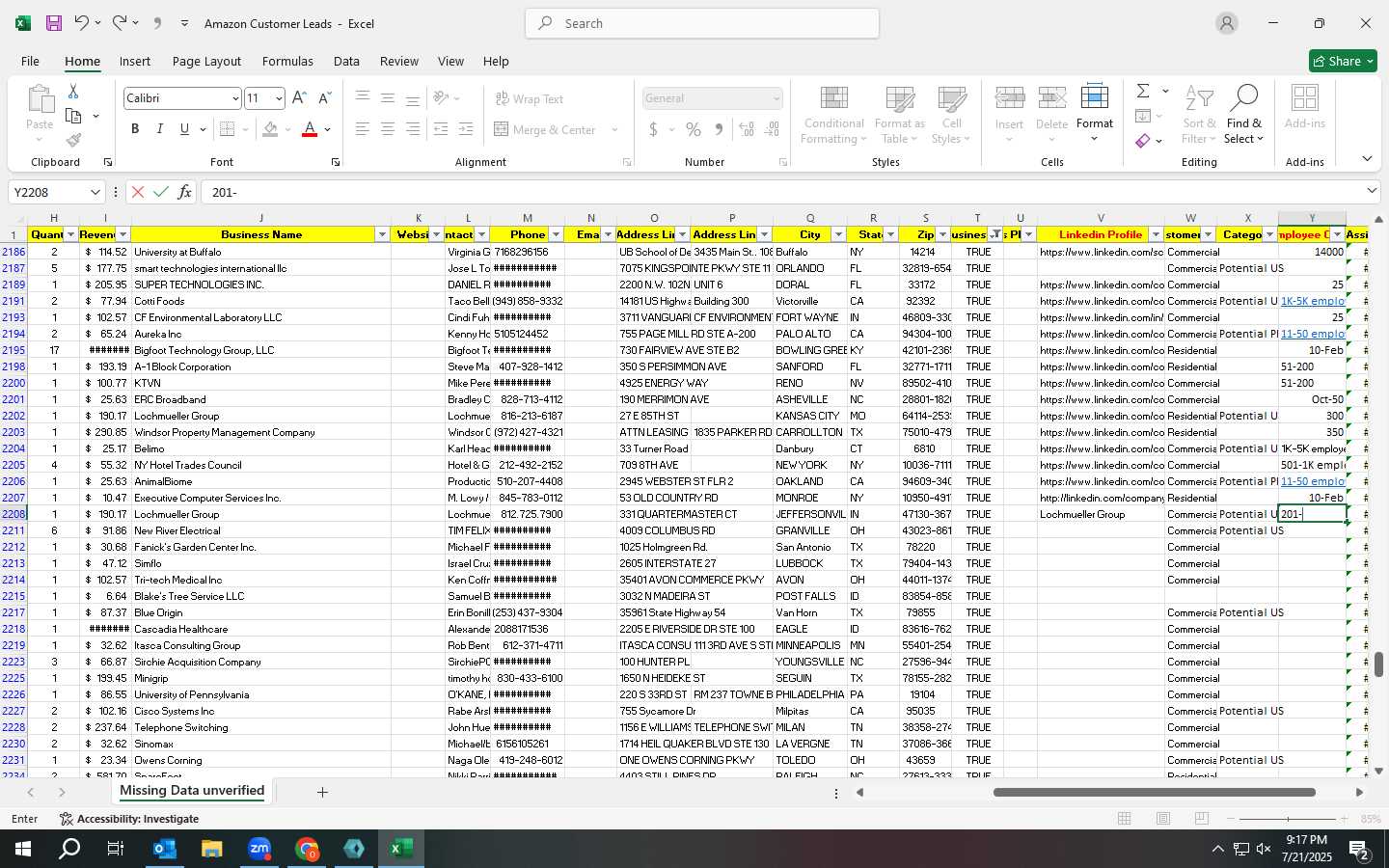Click Merge & Center button
Screen dimensions: 1389x868
(x=545, y=129)
